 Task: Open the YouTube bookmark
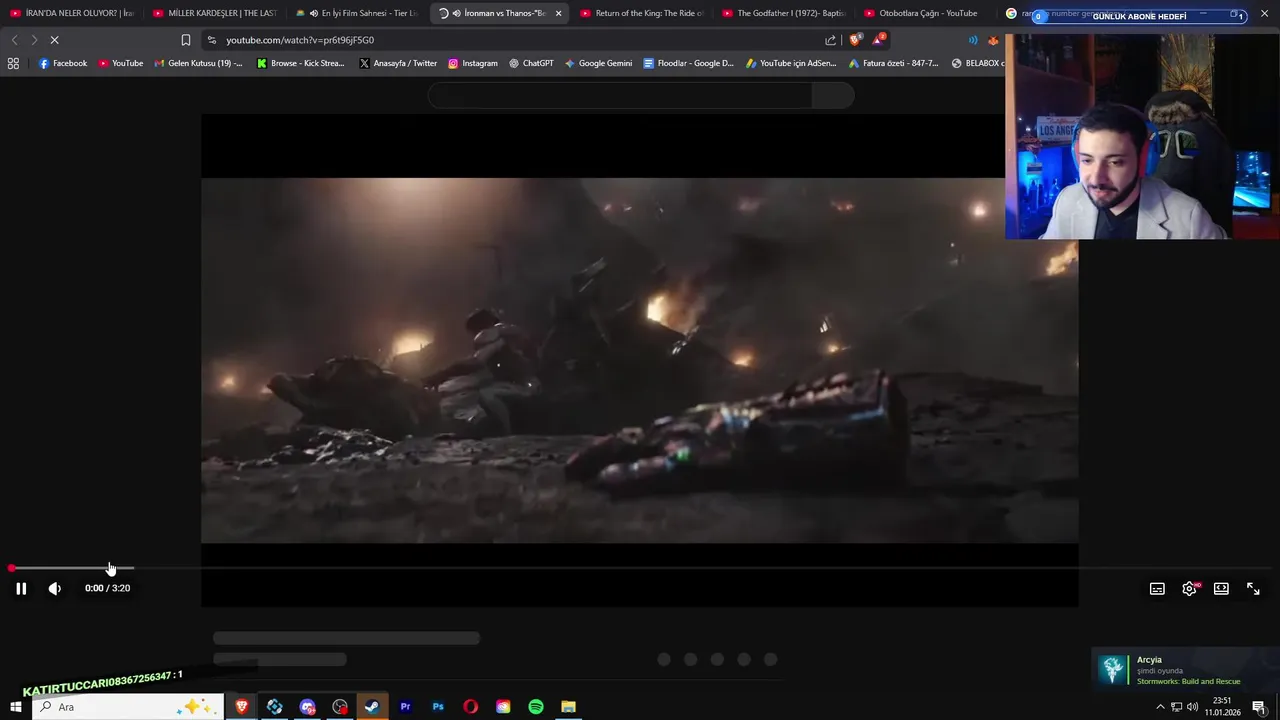click(120, 63)
